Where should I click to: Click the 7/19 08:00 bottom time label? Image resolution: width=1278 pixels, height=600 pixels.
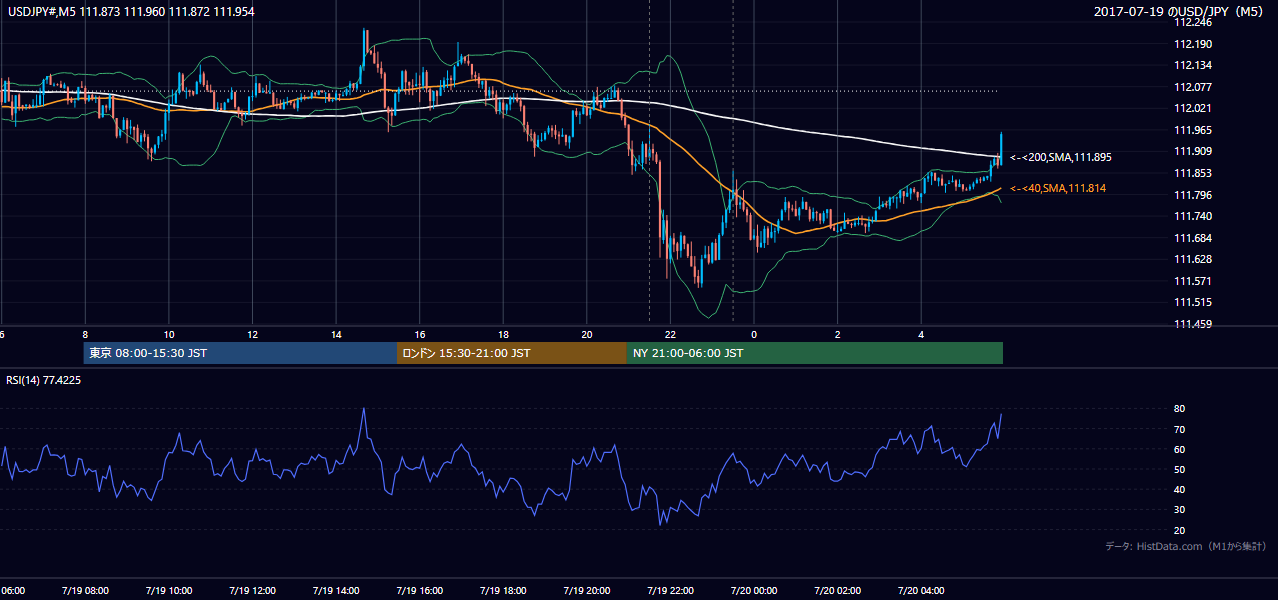(x=84, y=591)
